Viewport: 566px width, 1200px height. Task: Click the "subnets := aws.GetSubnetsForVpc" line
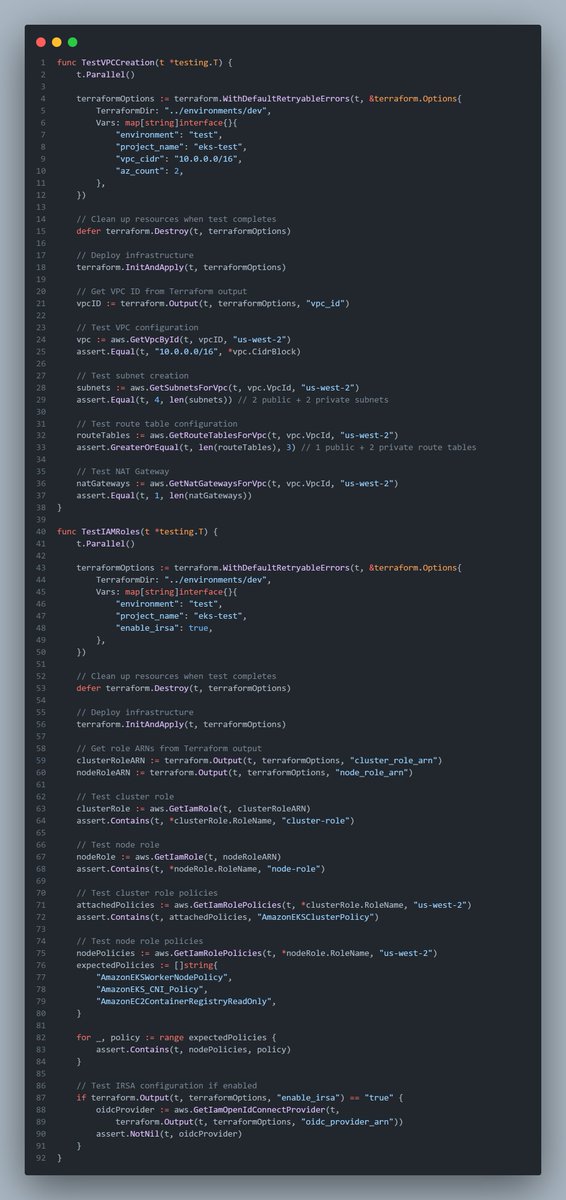point(216,387)
